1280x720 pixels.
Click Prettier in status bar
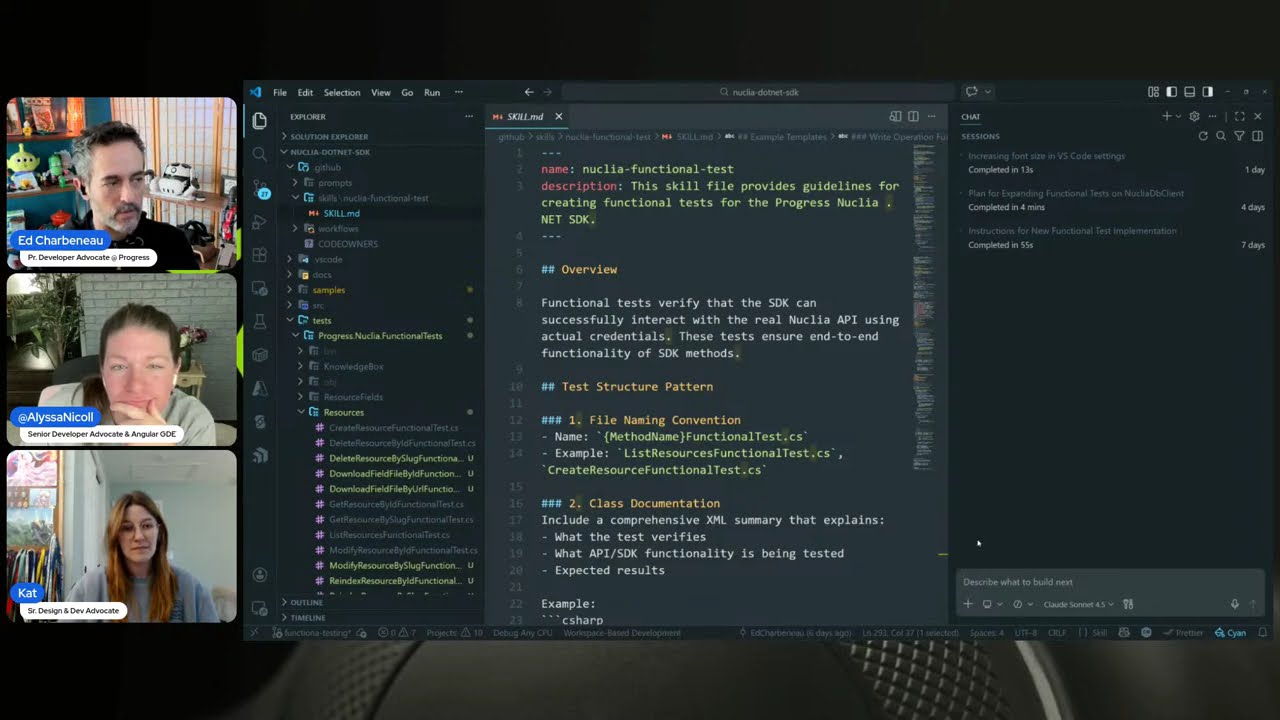tap(1182, 633)
